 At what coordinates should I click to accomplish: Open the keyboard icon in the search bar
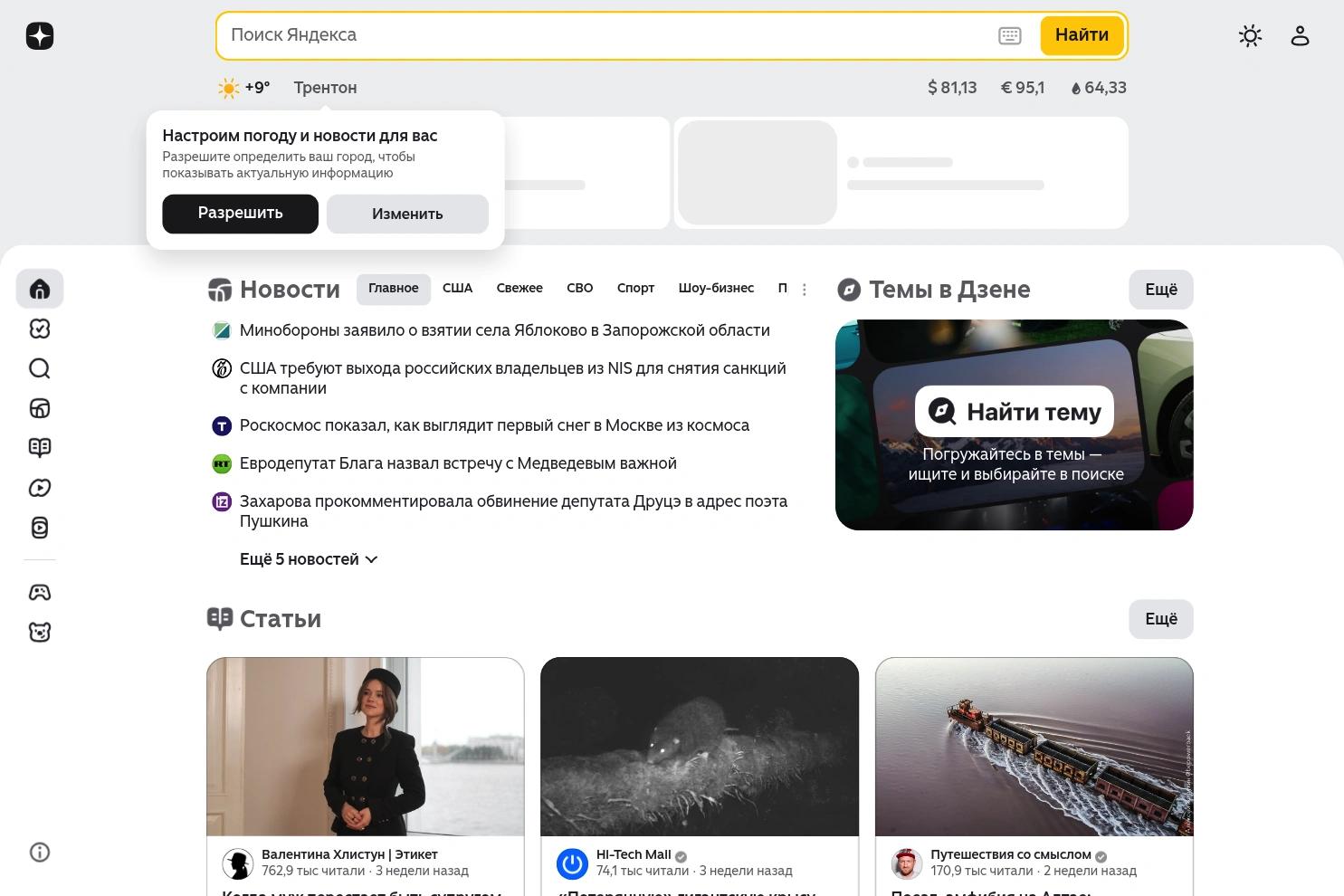(x=1008, y=35)
